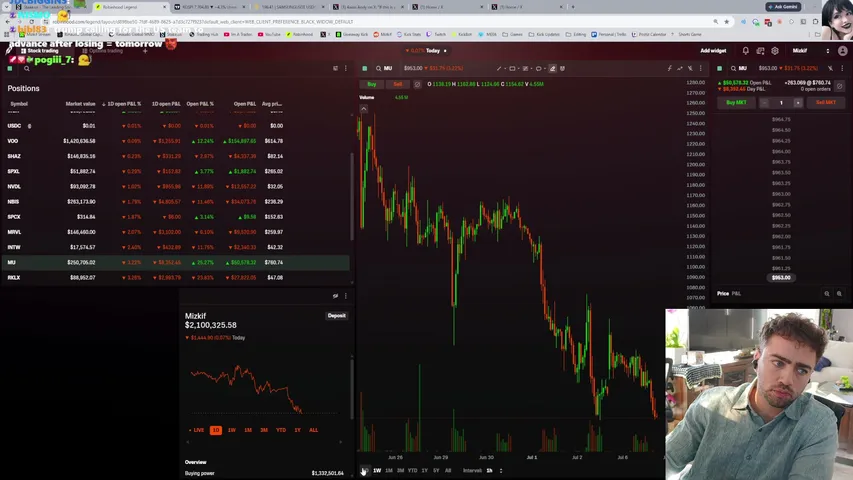The image size is (853, 480).
Task: Switch to Stock trading layout tab
Action: (39, 51)
